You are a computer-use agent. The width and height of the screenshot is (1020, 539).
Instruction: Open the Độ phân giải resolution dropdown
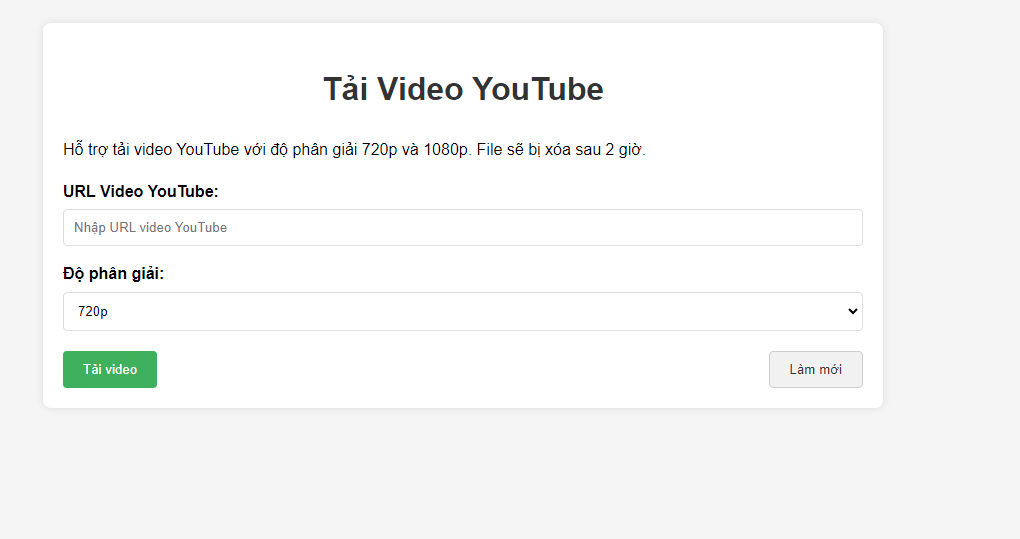(462, 311)
